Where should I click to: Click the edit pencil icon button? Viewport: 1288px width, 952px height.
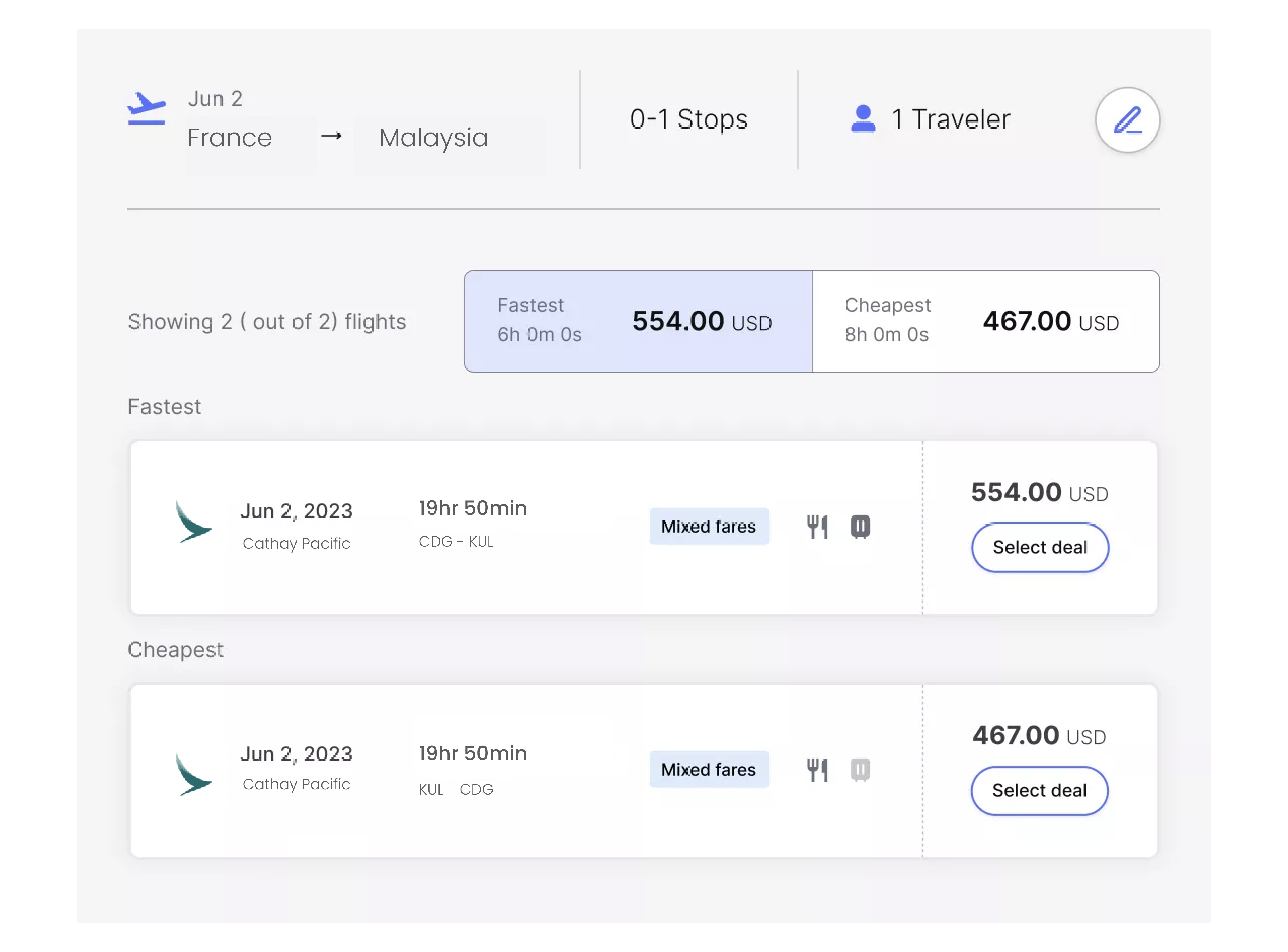pos(1127,120)
